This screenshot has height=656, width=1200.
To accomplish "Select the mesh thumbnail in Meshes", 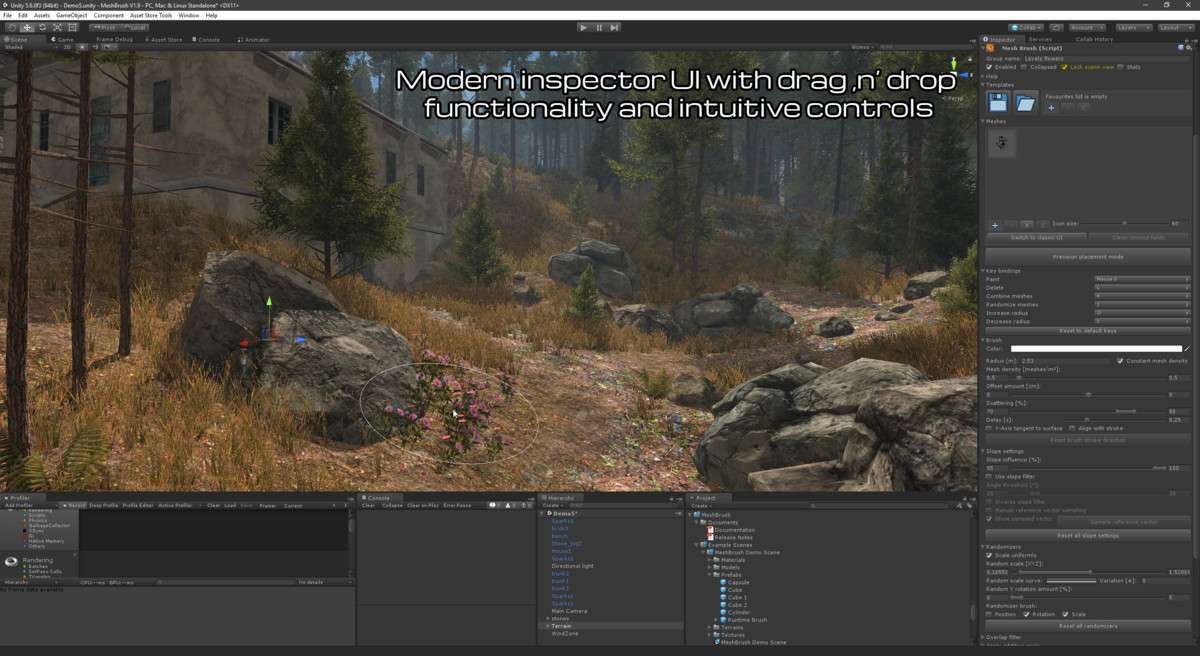I will (1002, 142).
